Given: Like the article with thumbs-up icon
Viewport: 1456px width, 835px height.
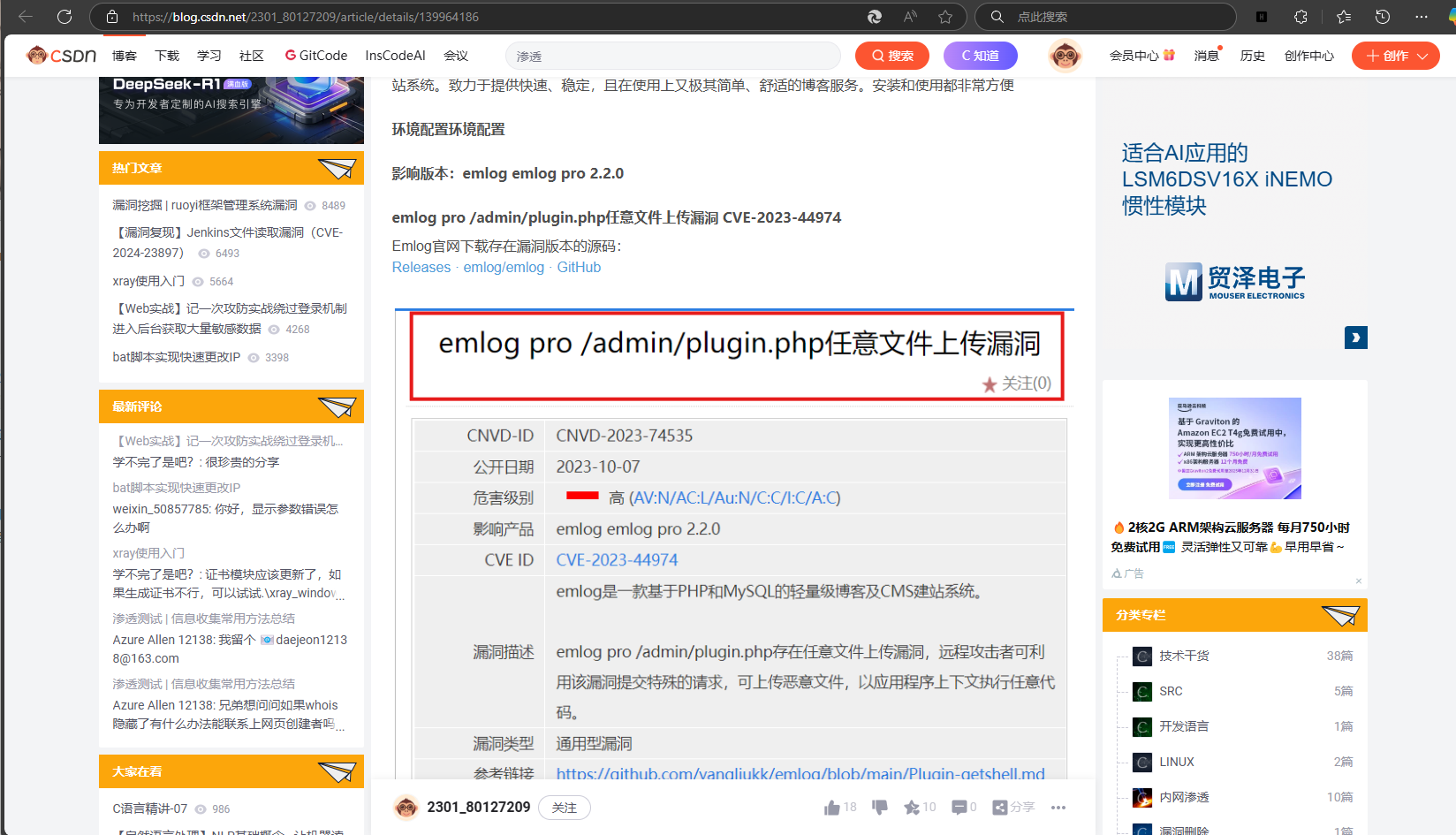Looking at the screenshot, I should (x=832, y=808).
